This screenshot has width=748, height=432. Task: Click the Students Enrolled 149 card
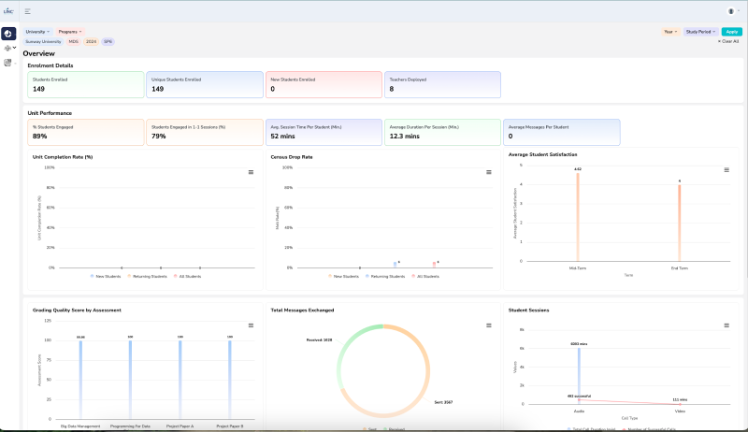coord(86,84)
